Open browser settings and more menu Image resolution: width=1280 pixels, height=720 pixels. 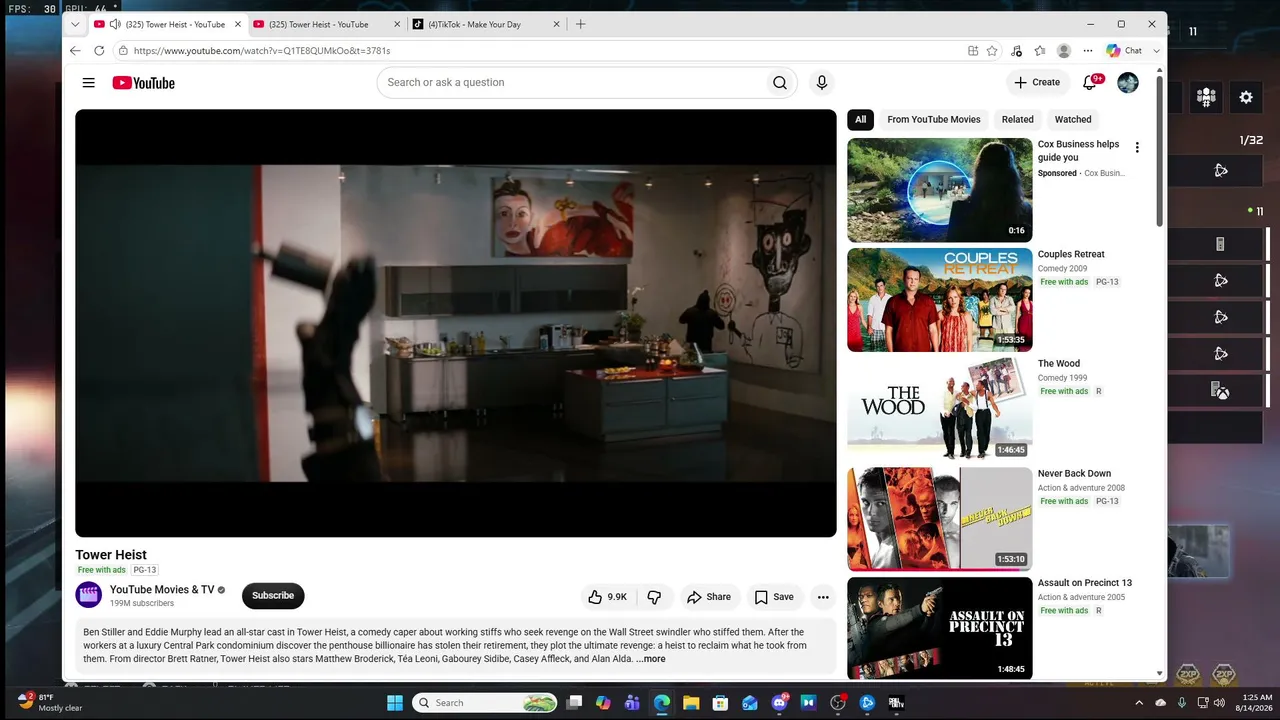pyautogui.click(x=1088, y=51)
